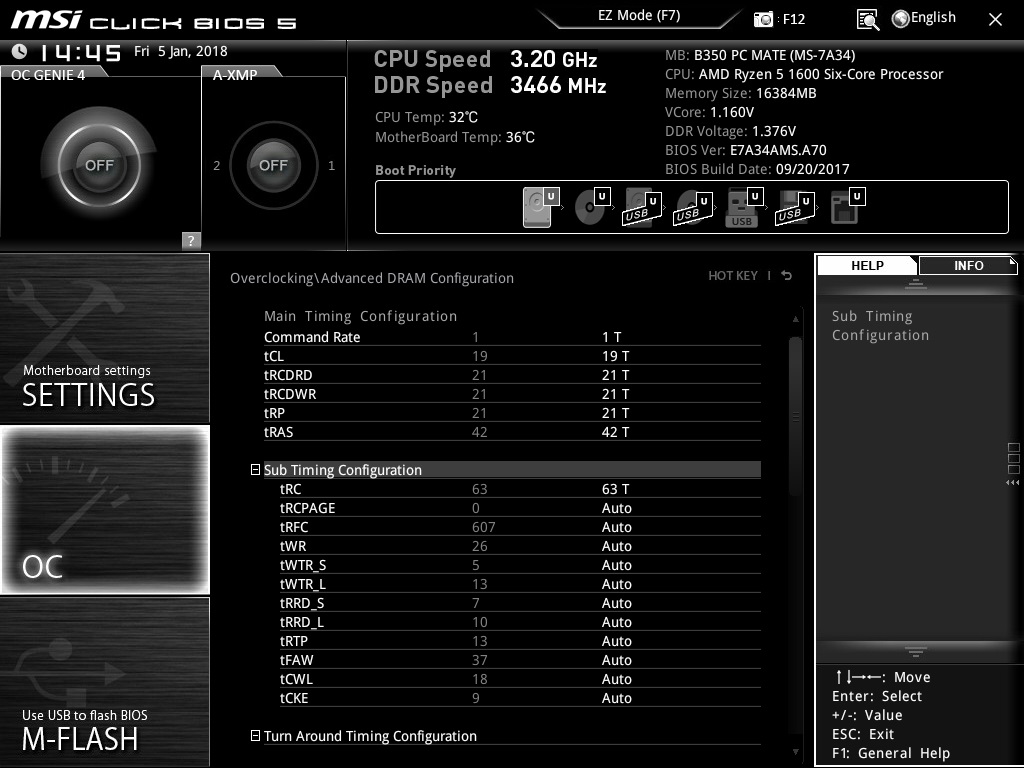
Task: Open tWR Auto value setting
Action: pos(616,546)
